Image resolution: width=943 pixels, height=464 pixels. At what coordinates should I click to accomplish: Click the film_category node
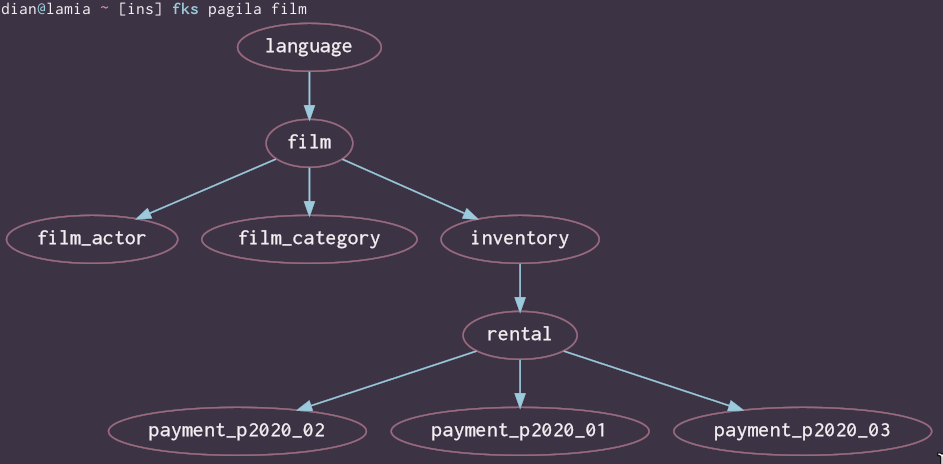click(x=309, y=239)
